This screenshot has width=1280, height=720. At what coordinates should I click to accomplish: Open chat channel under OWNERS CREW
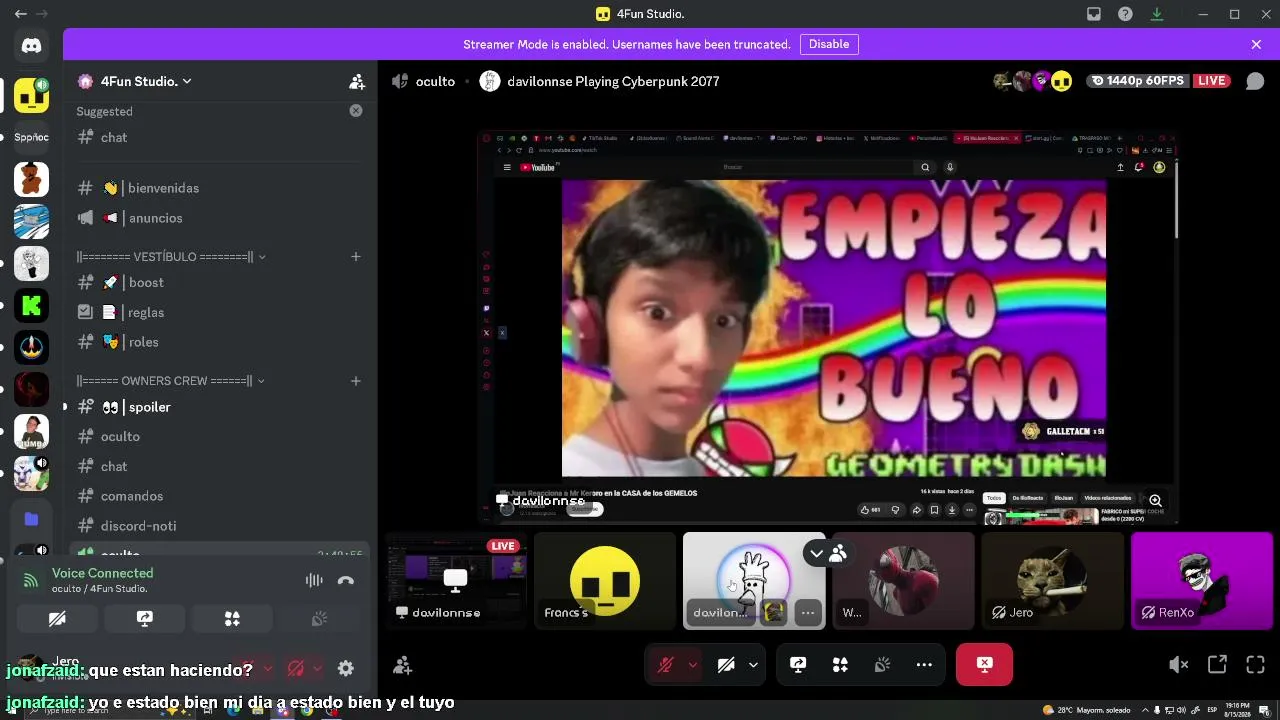(x=220, y=466)
